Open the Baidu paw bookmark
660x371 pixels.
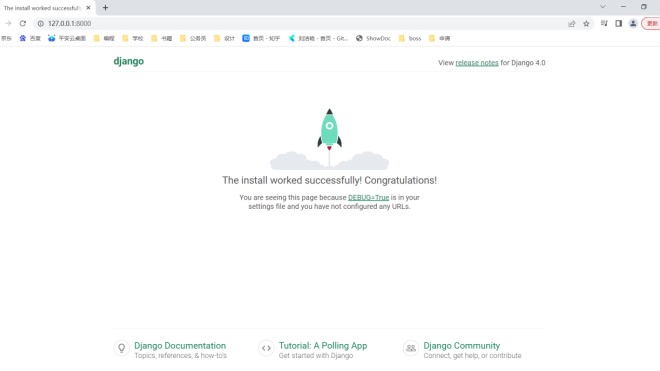coord(30,38)
